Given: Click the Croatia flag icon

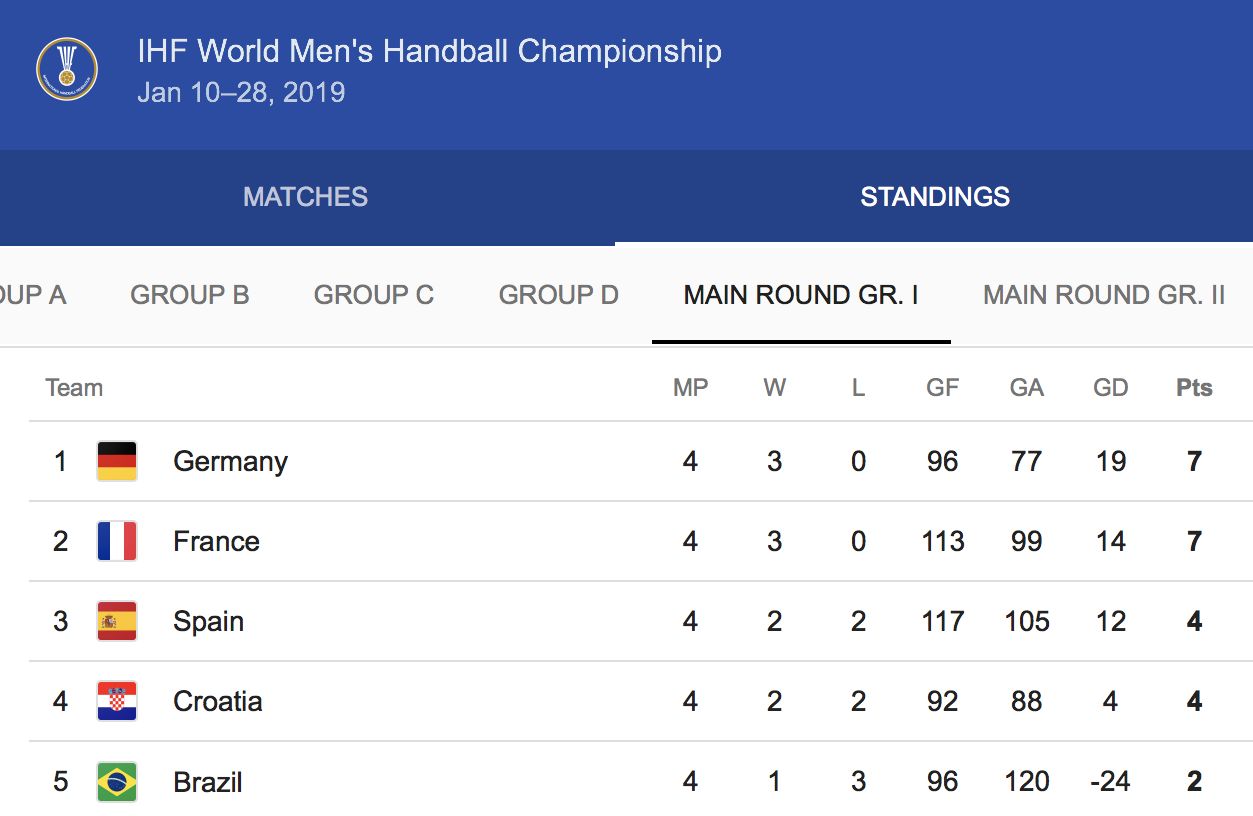Looking at the screenshot, I should [117, 701].
